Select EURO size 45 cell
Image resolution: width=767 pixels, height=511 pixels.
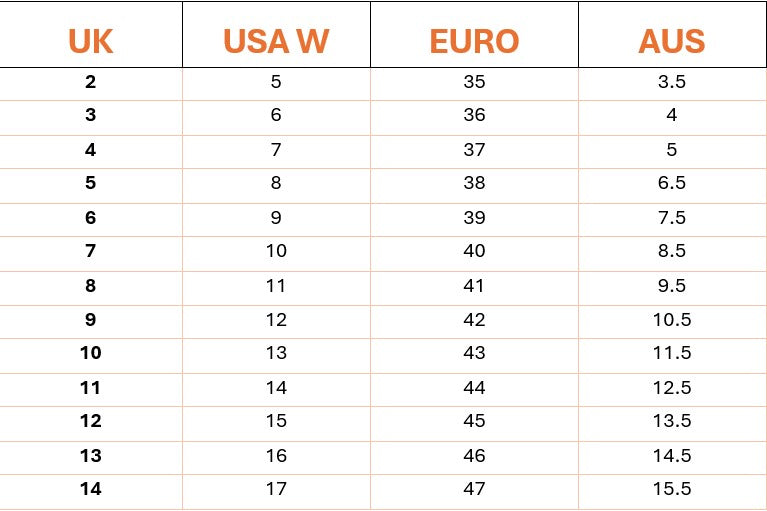[x=474, y=422]
